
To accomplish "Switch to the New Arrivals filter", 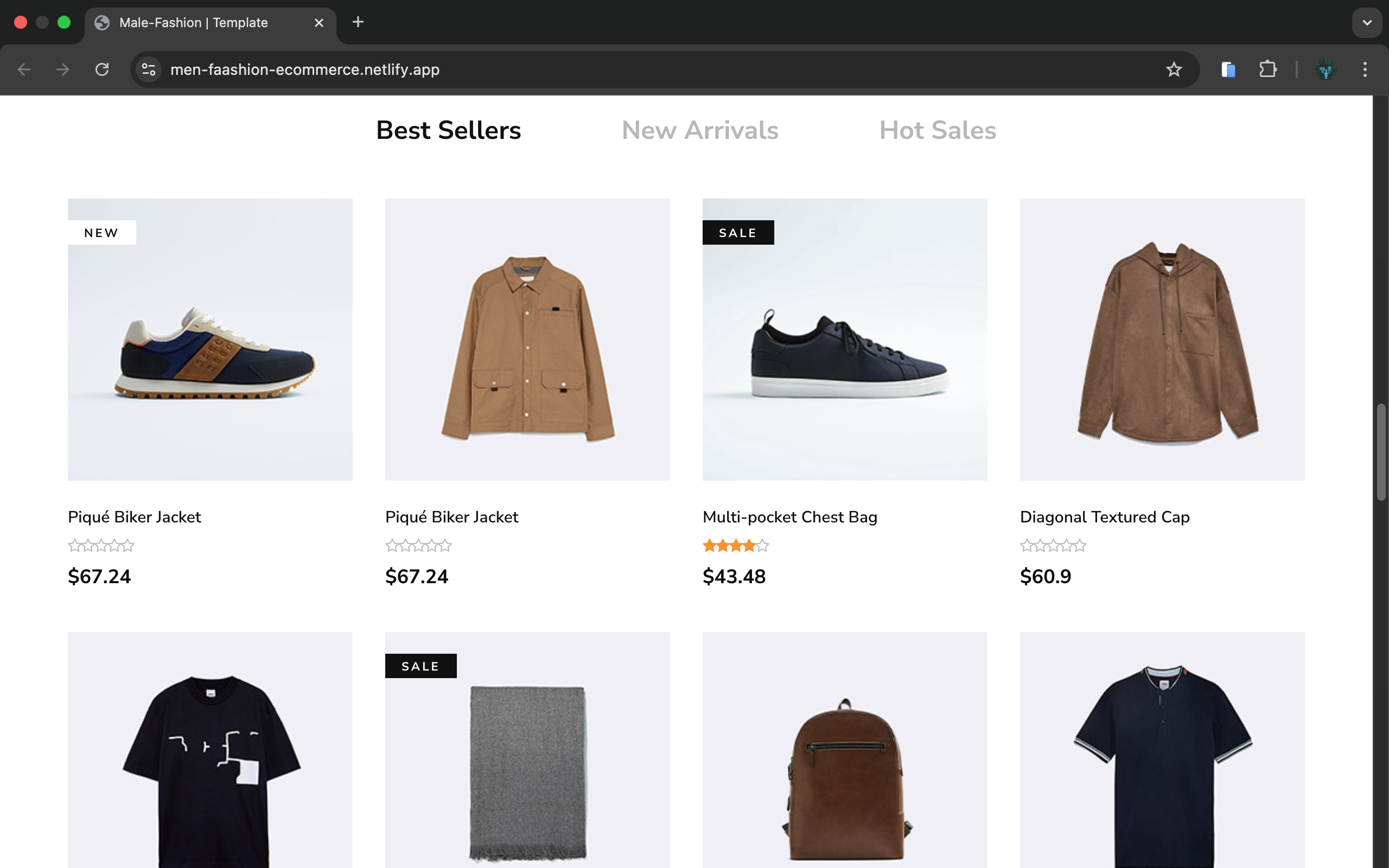I will [700, 130].
